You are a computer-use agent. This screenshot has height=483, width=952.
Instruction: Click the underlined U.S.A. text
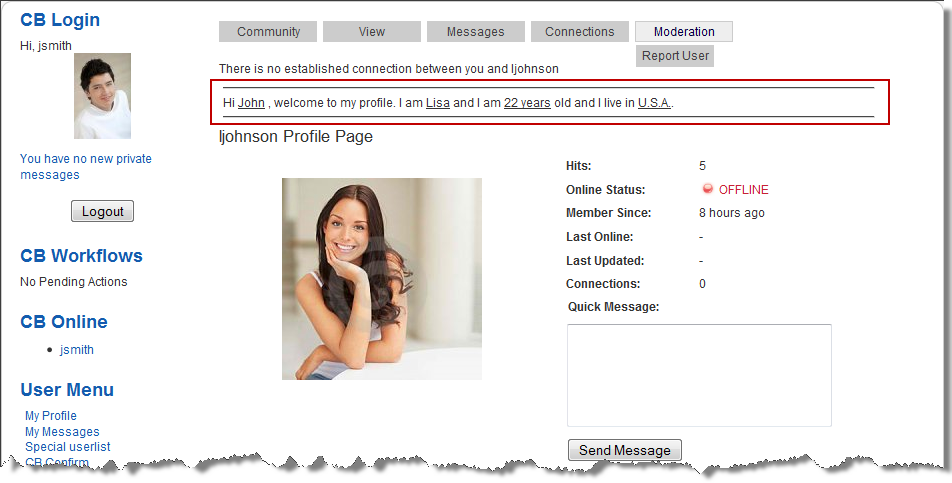(654, 103)
